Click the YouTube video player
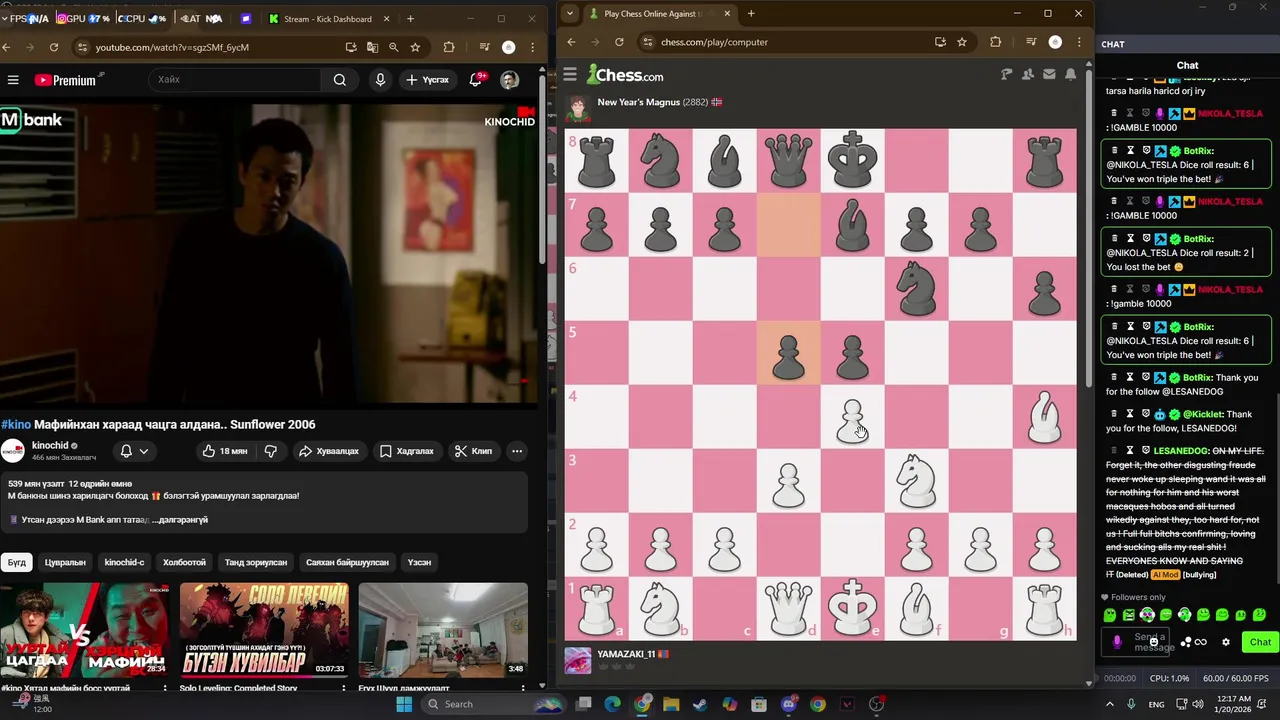This screenshot has height=720, width=1280. (269, 254)
